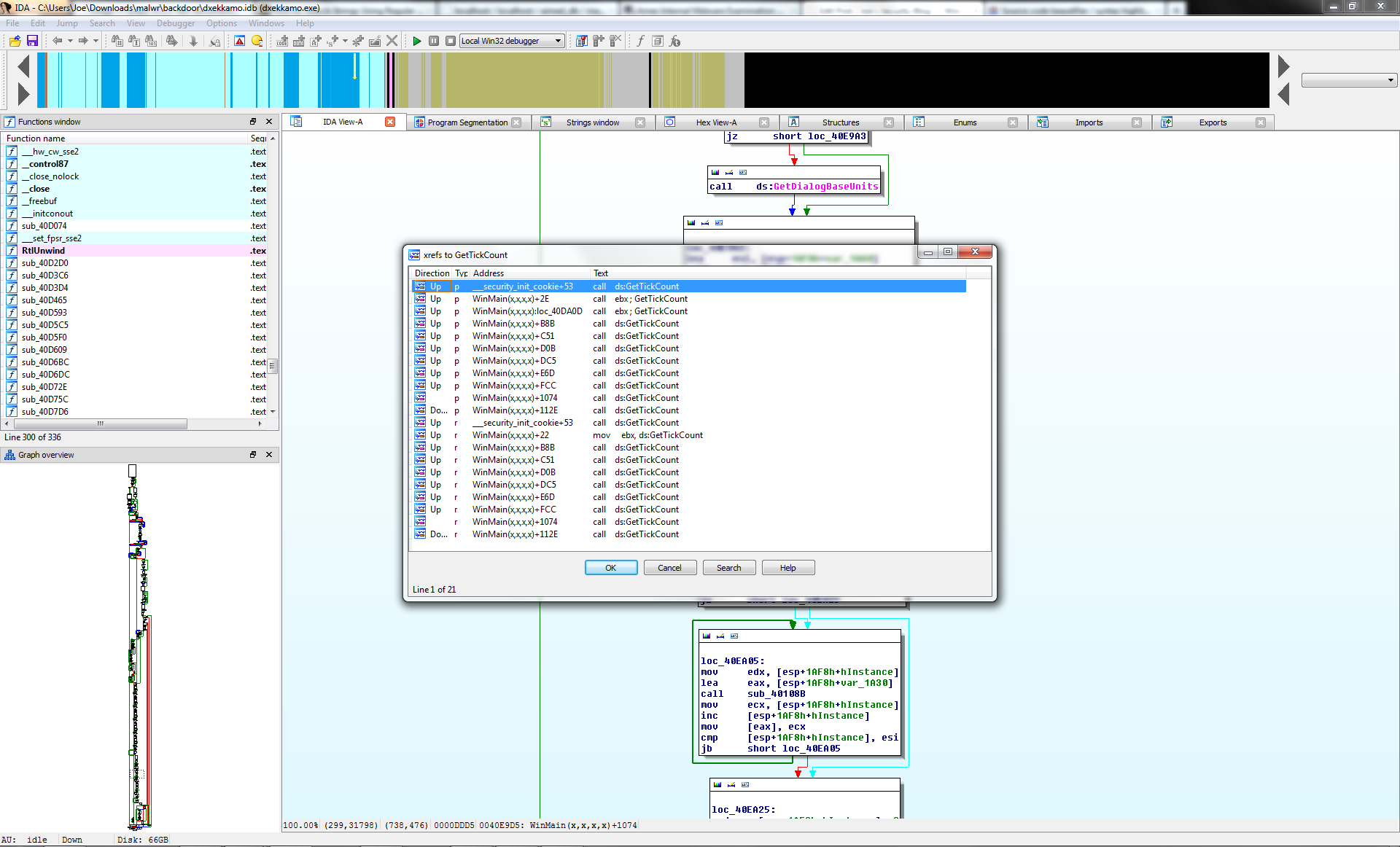Click Search in xrefs dialog
This screenshot has height=847, width=1400.
[728, 568]
